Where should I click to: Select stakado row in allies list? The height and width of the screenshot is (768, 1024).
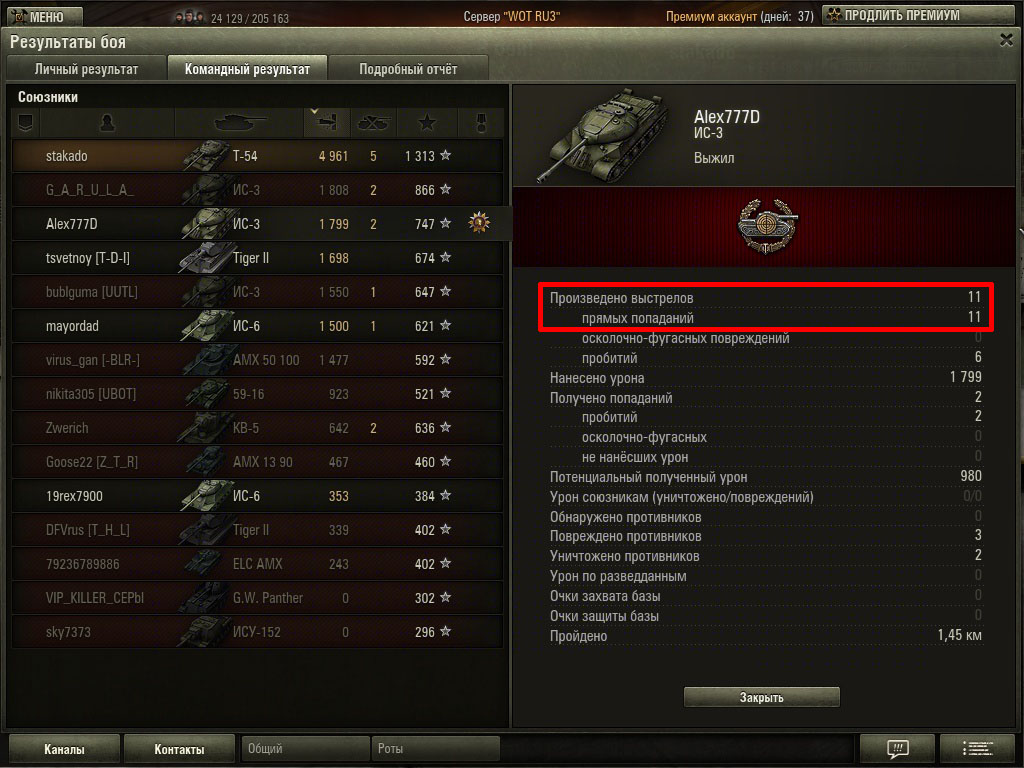257,155
